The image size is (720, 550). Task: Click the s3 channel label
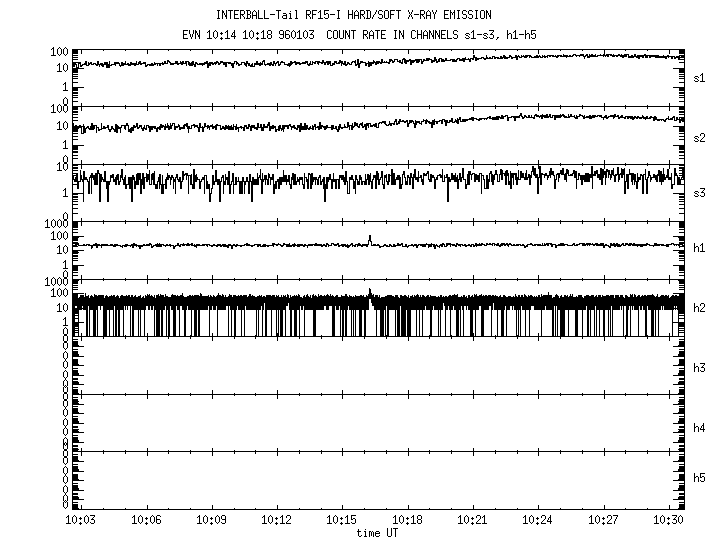pos(700,193)
